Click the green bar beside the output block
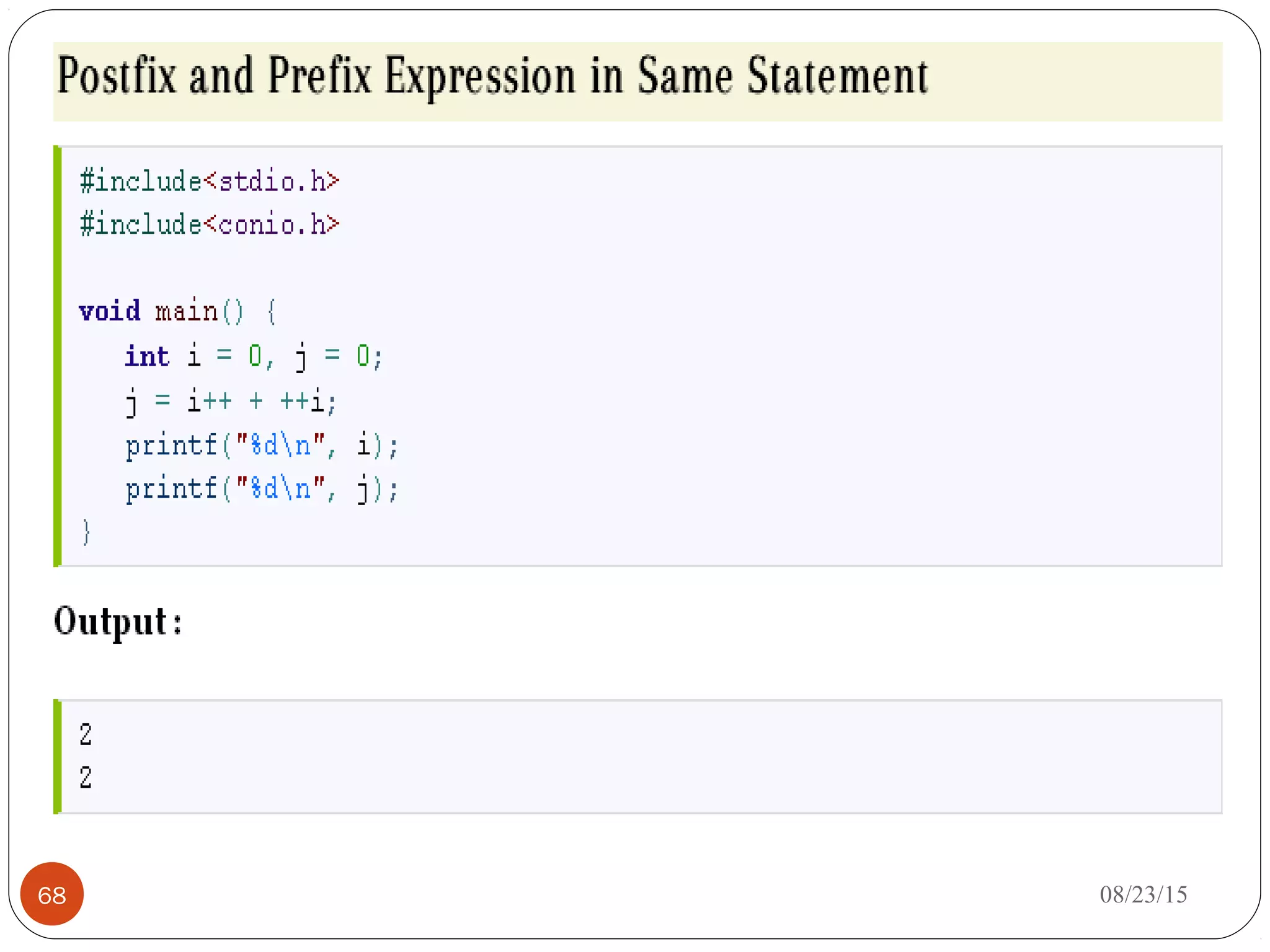 coord(57,756)
